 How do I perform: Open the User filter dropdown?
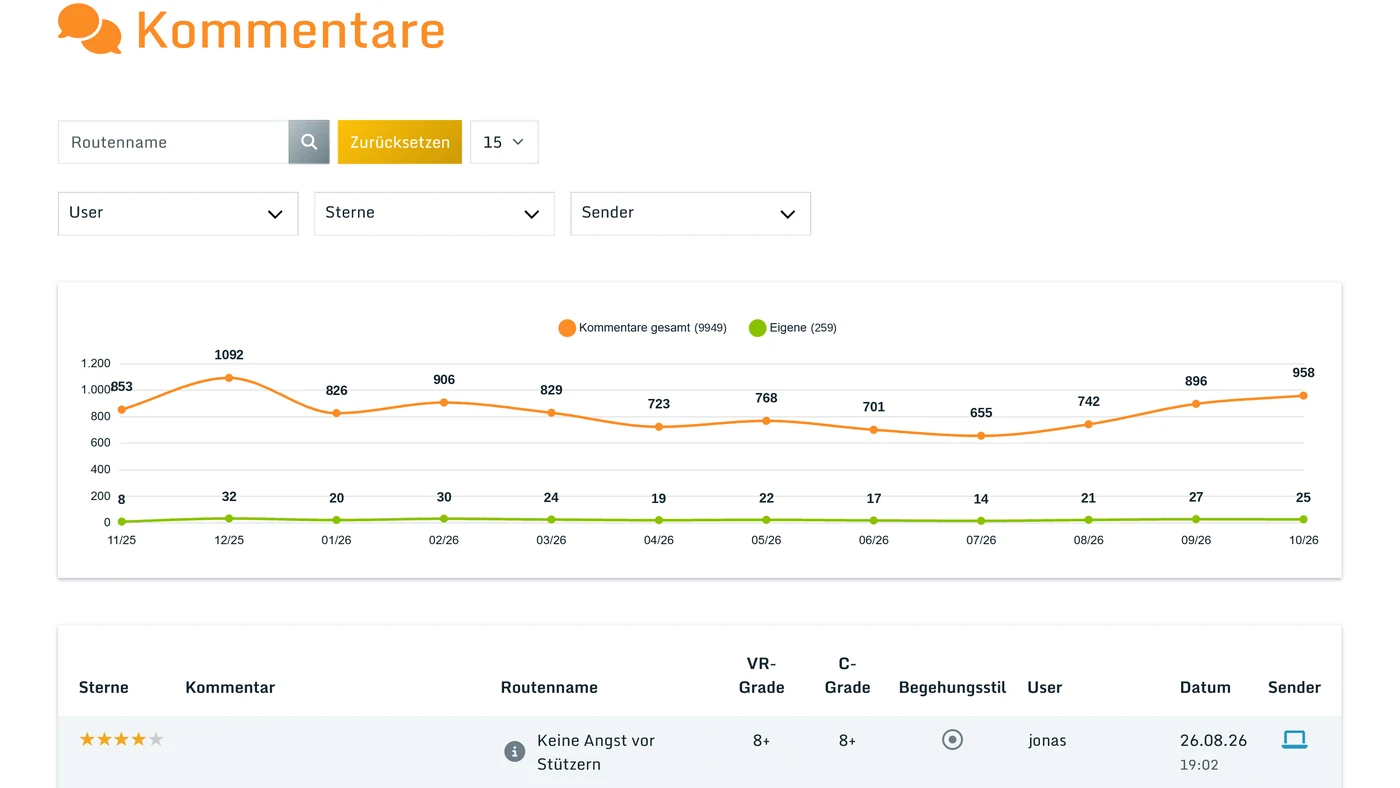click(178, 214)
